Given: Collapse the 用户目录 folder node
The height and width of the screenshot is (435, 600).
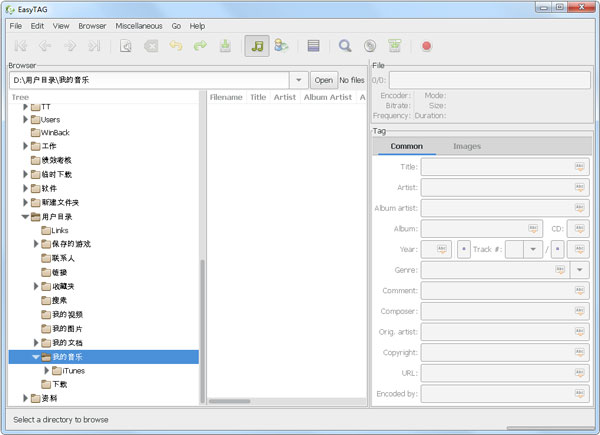Looking at the screenshot, I should point(25,217).
